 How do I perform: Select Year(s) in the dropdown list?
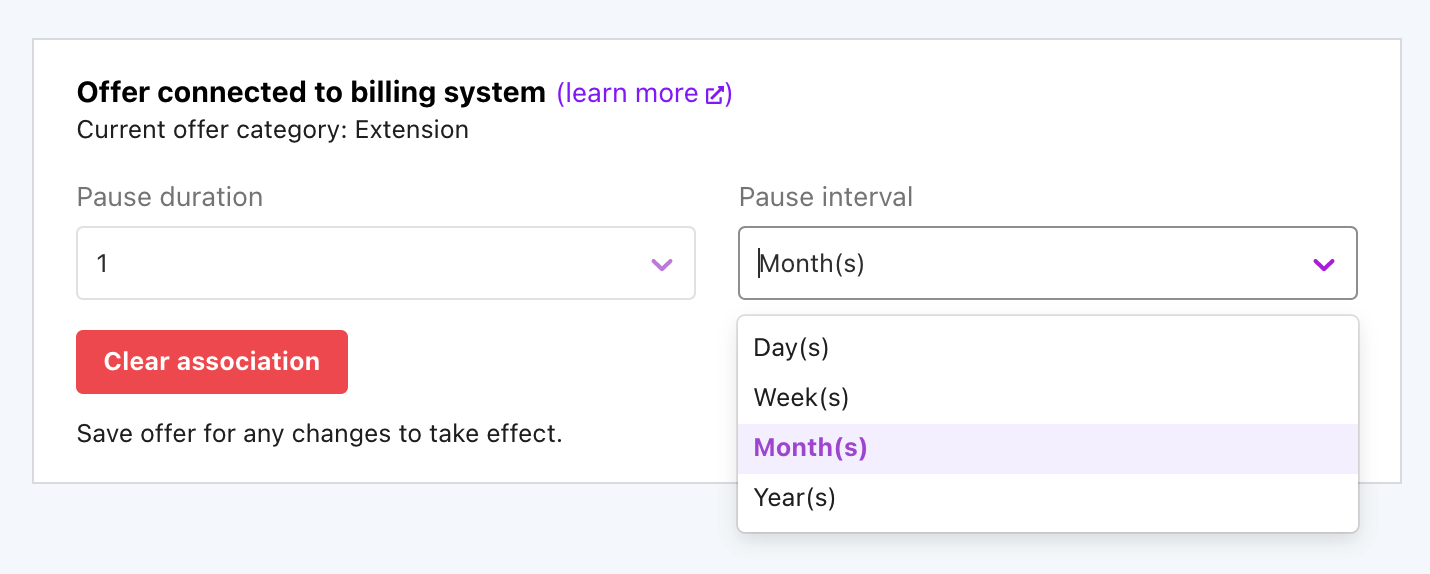click(x=794, y=497)
